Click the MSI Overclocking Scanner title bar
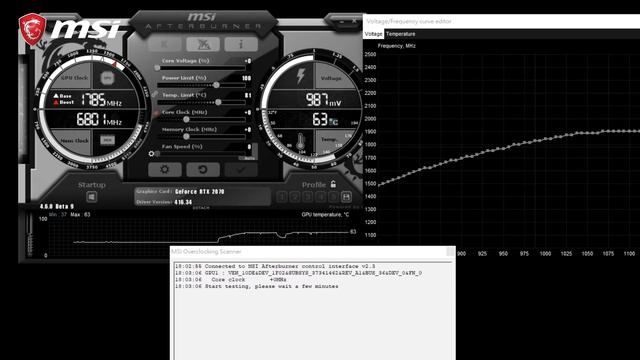Screen dimensions: 640x360 (313, 251)
